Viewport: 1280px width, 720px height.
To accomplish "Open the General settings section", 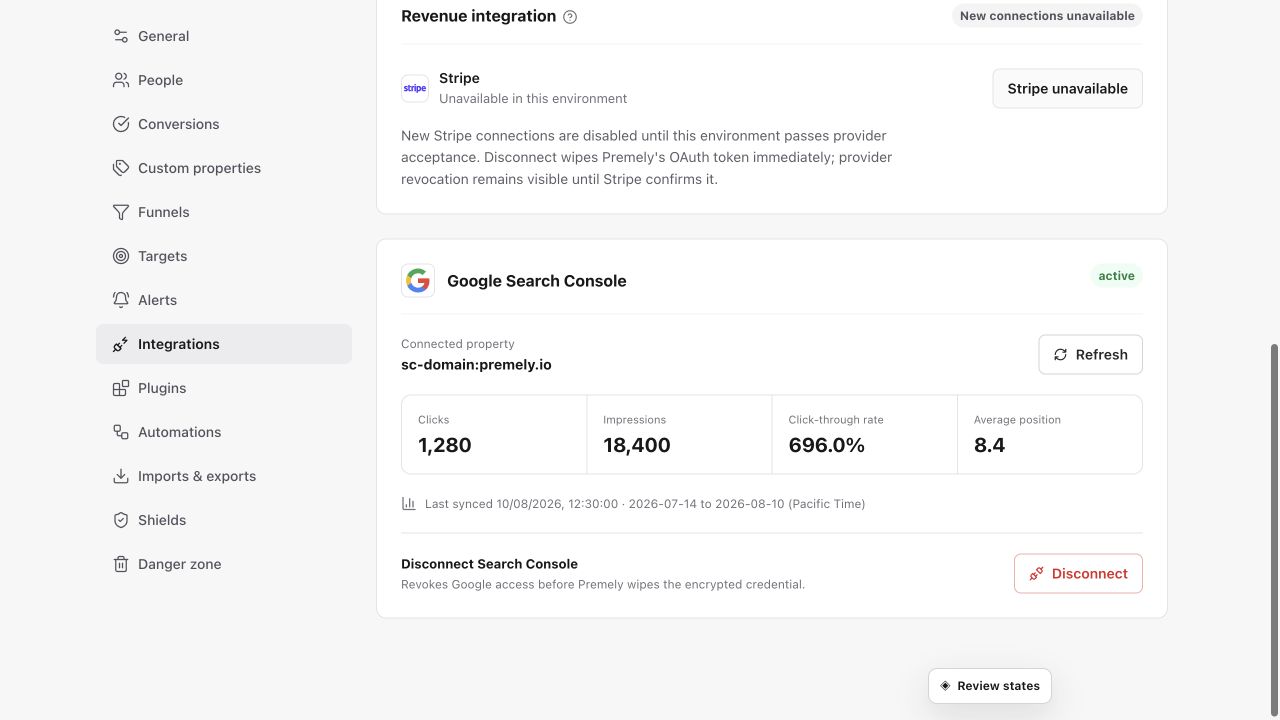I will [224, 36].
